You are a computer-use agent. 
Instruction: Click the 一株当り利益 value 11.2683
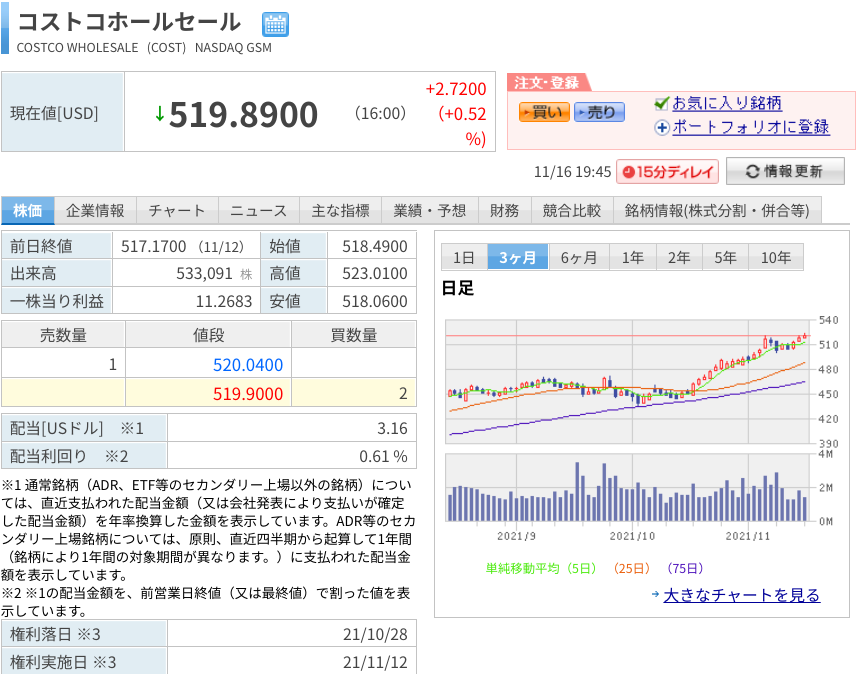click(224, 301)
